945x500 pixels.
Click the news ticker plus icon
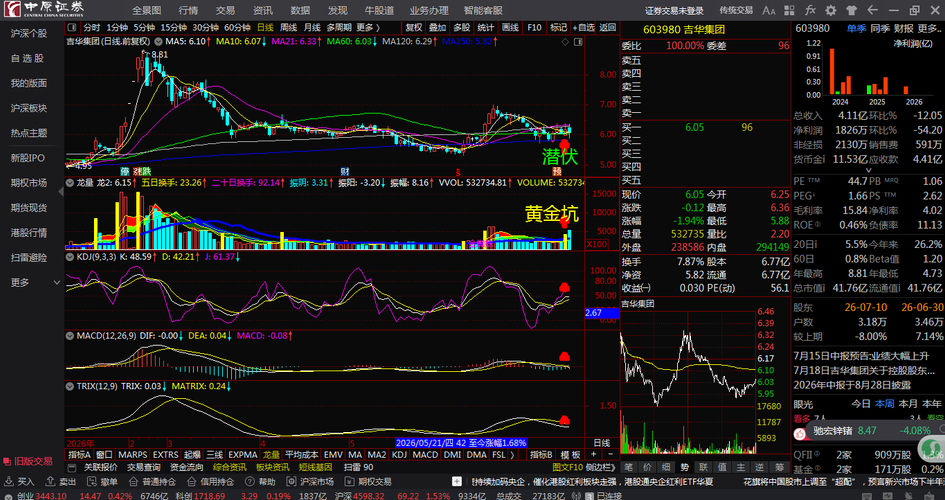point(457,482)
